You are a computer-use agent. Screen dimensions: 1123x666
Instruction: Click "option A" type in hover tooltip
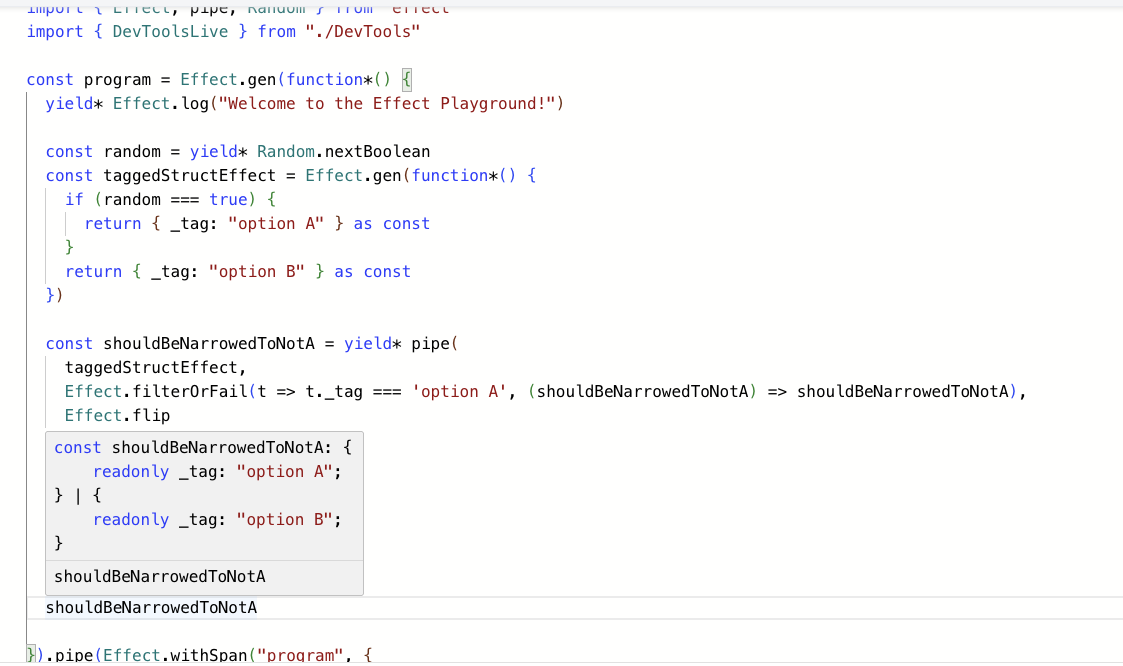284,472
